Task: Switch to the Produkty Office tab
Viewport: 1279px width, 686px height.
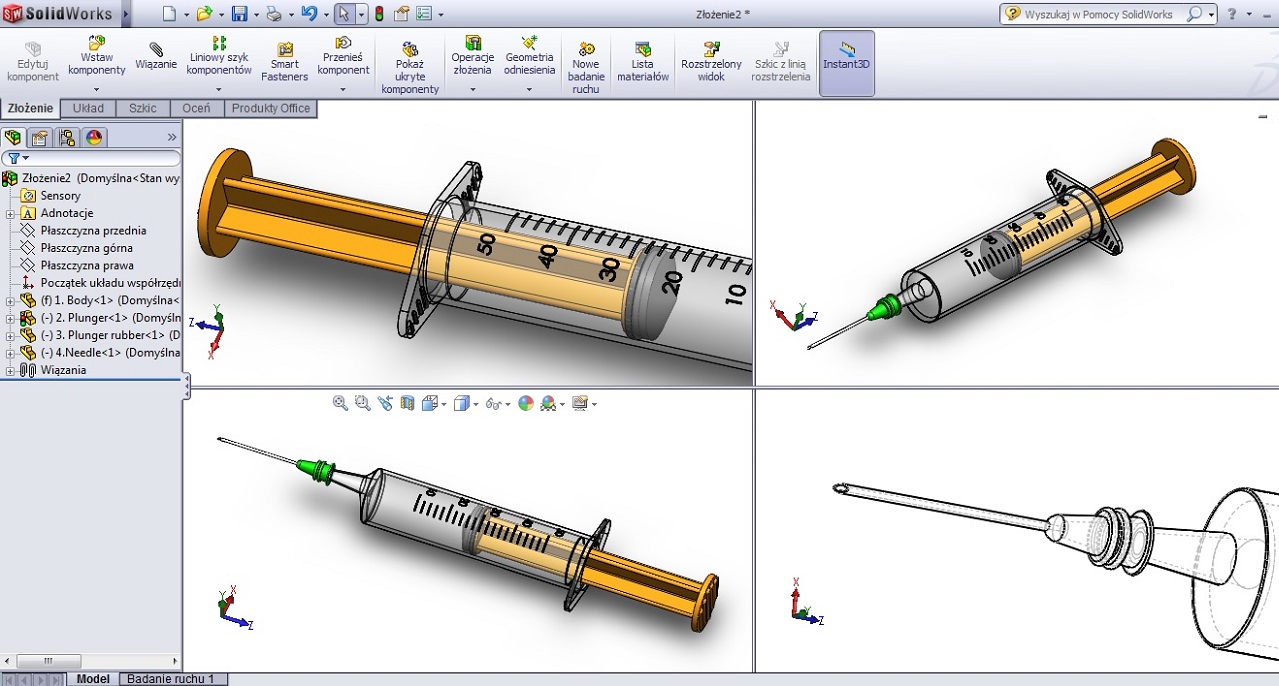Action: (x=271, y=108)
